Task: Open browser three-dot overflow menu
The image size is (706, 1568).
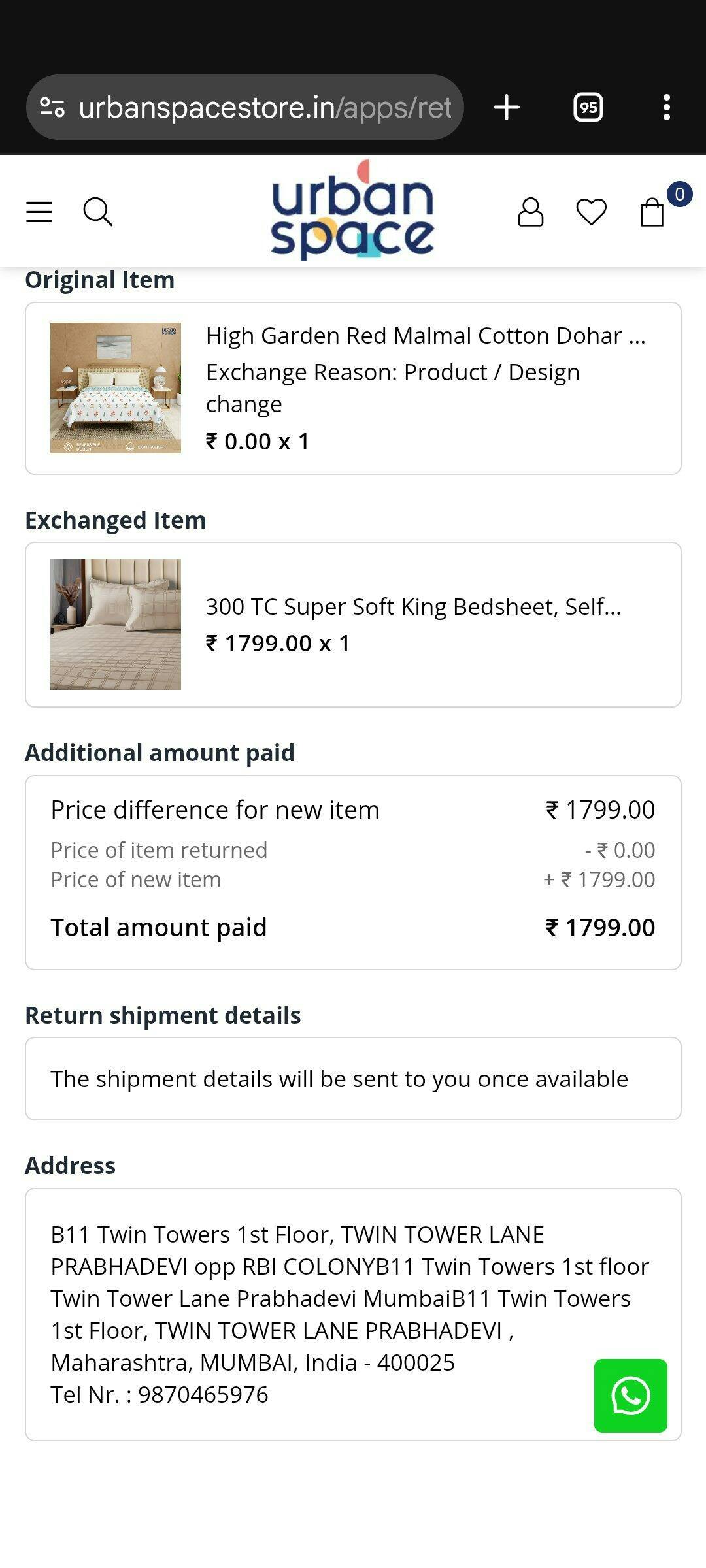Action: click(x=666, y=107)
